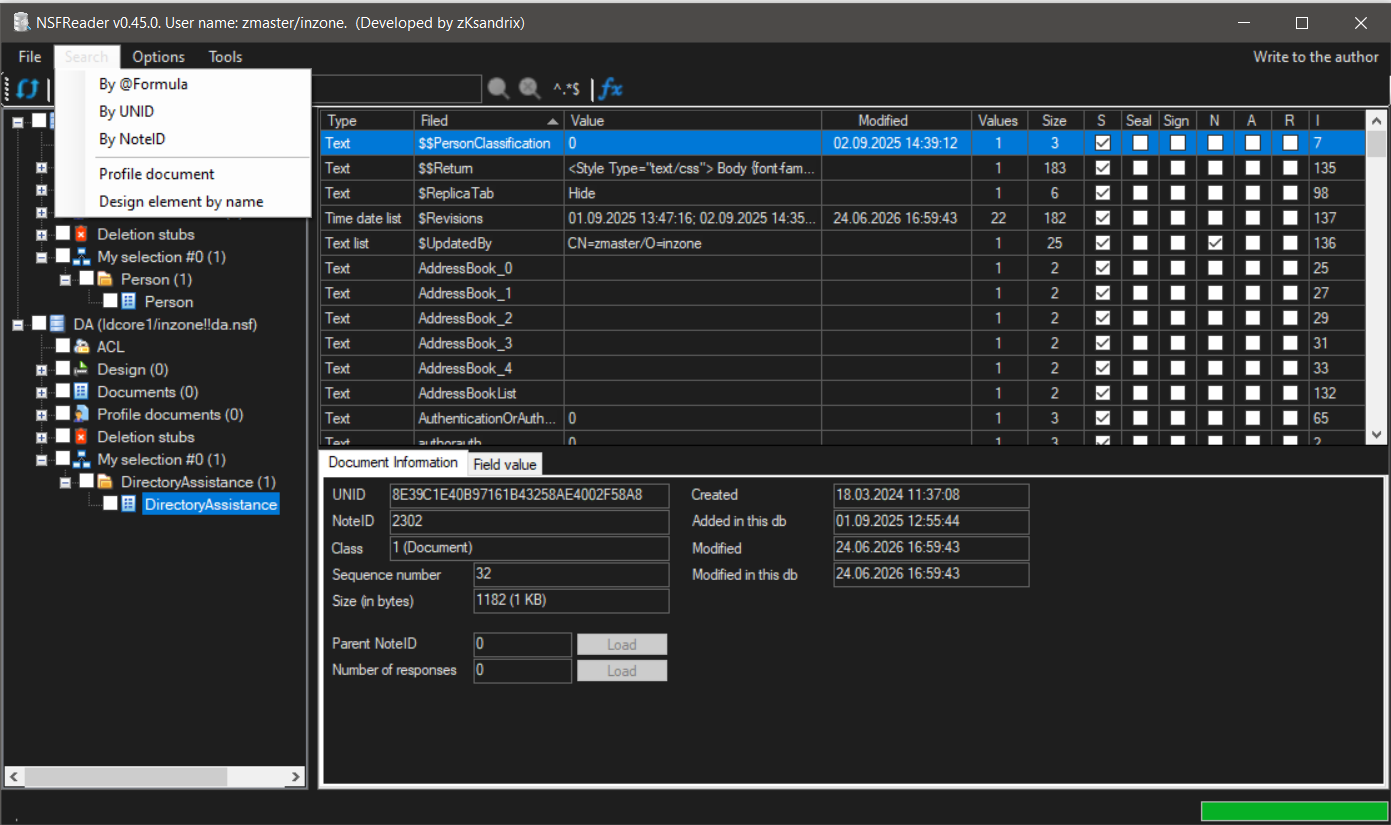Click the magnifier search icon

[x=498, y=89]
